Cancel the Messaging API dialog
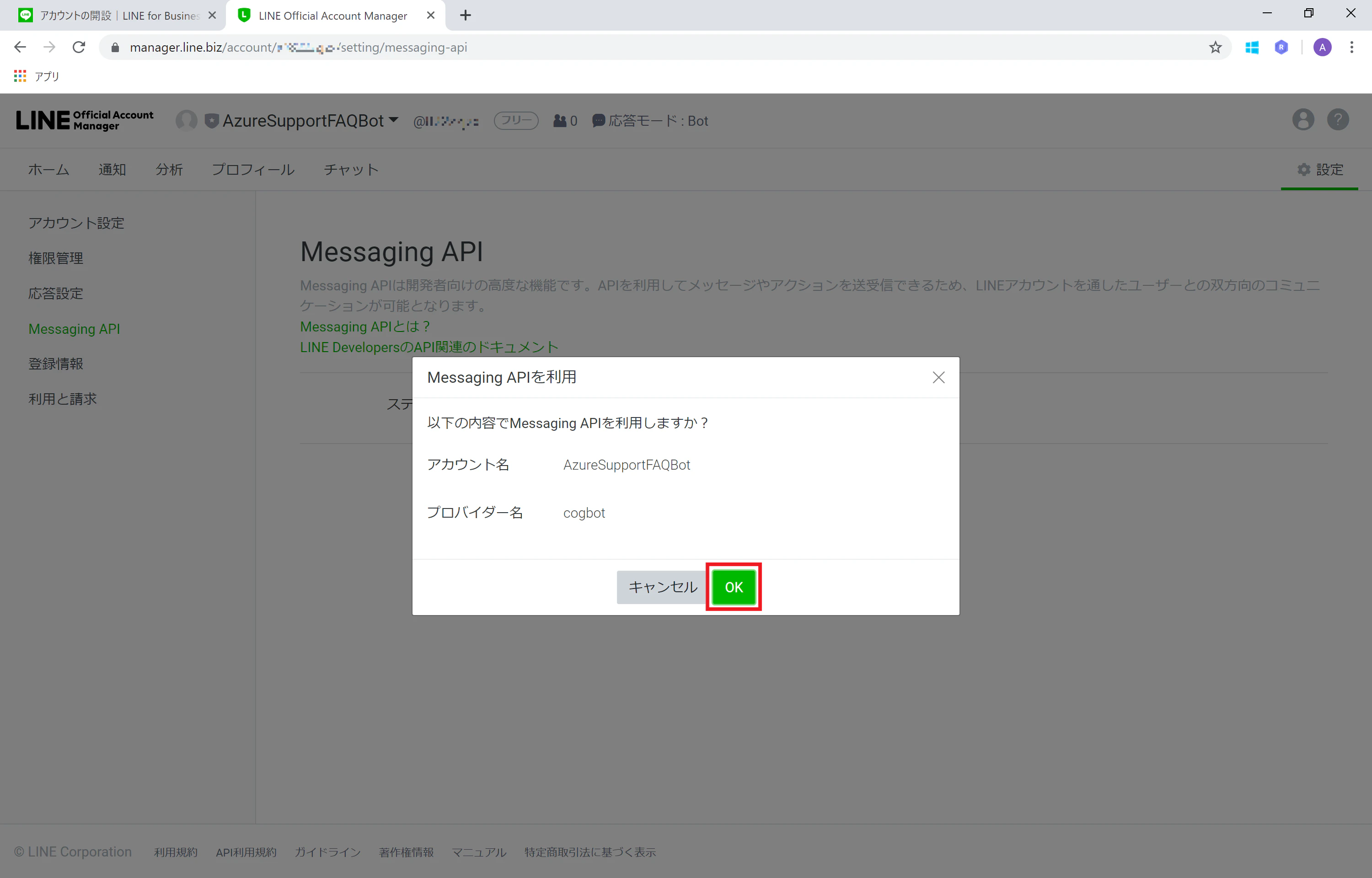The image size is (1372, 878). (662, 587)
